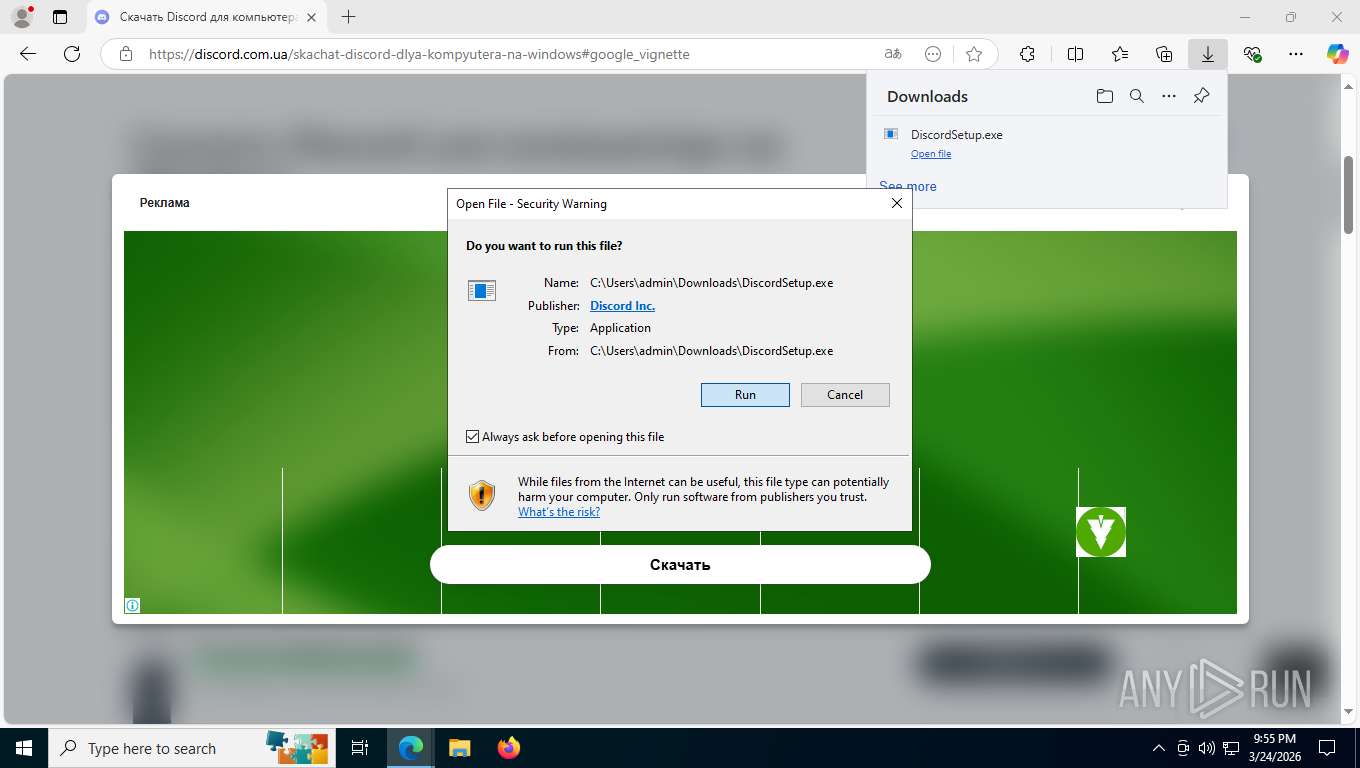Click the Run button
This screenshot has height=768, width=1360.
pos(745,395)
